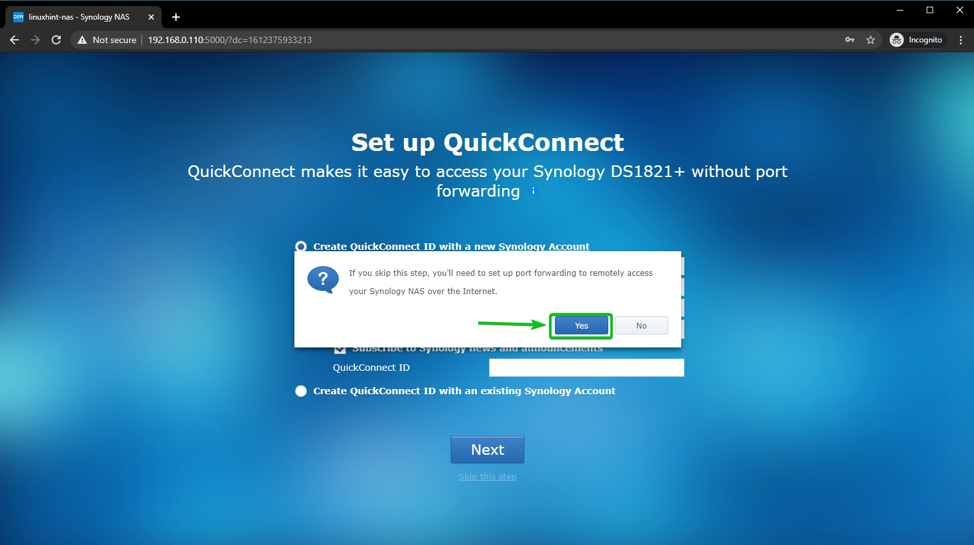
Task: Open the QuickConnect info tooltip icon
Action: click(533, 191)
